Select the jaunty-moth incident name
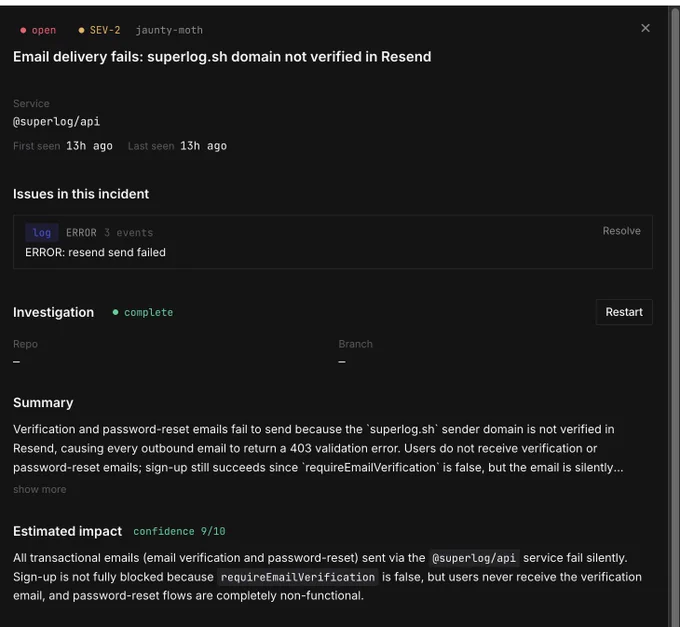This screenshot has width=680, height=627. click(x=169, y=30)
